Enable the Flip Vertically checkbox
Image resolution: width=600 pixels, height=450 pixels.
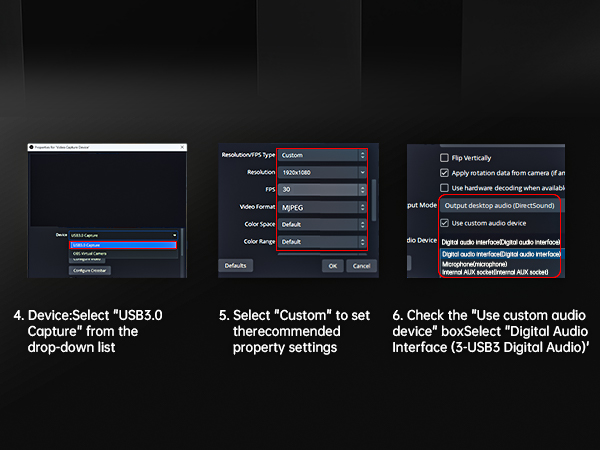(x=444, y=158)
